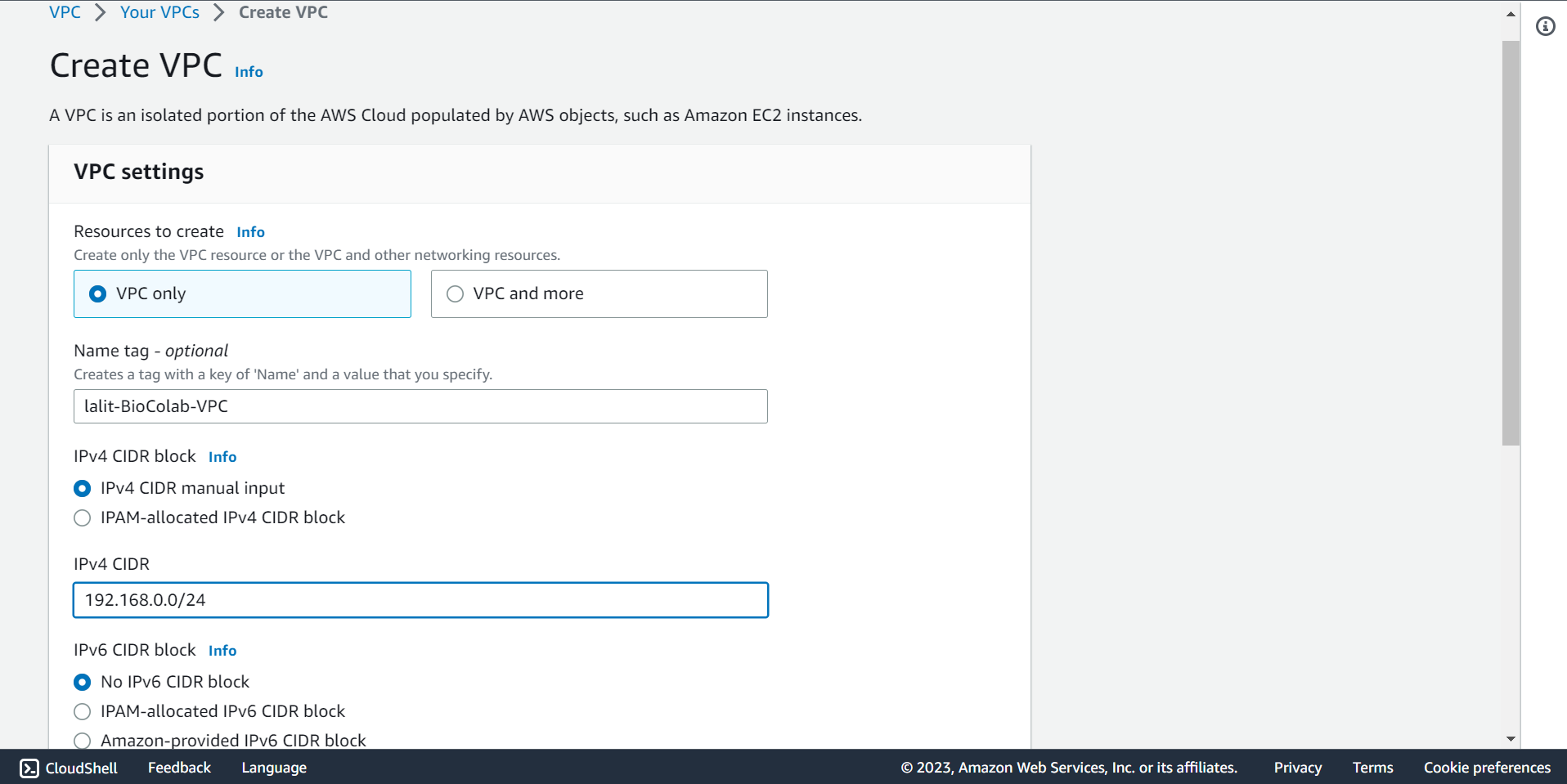1567x784 pixels.
Task: Click the page vertical scrollbar thumb
Action: 1511,243
